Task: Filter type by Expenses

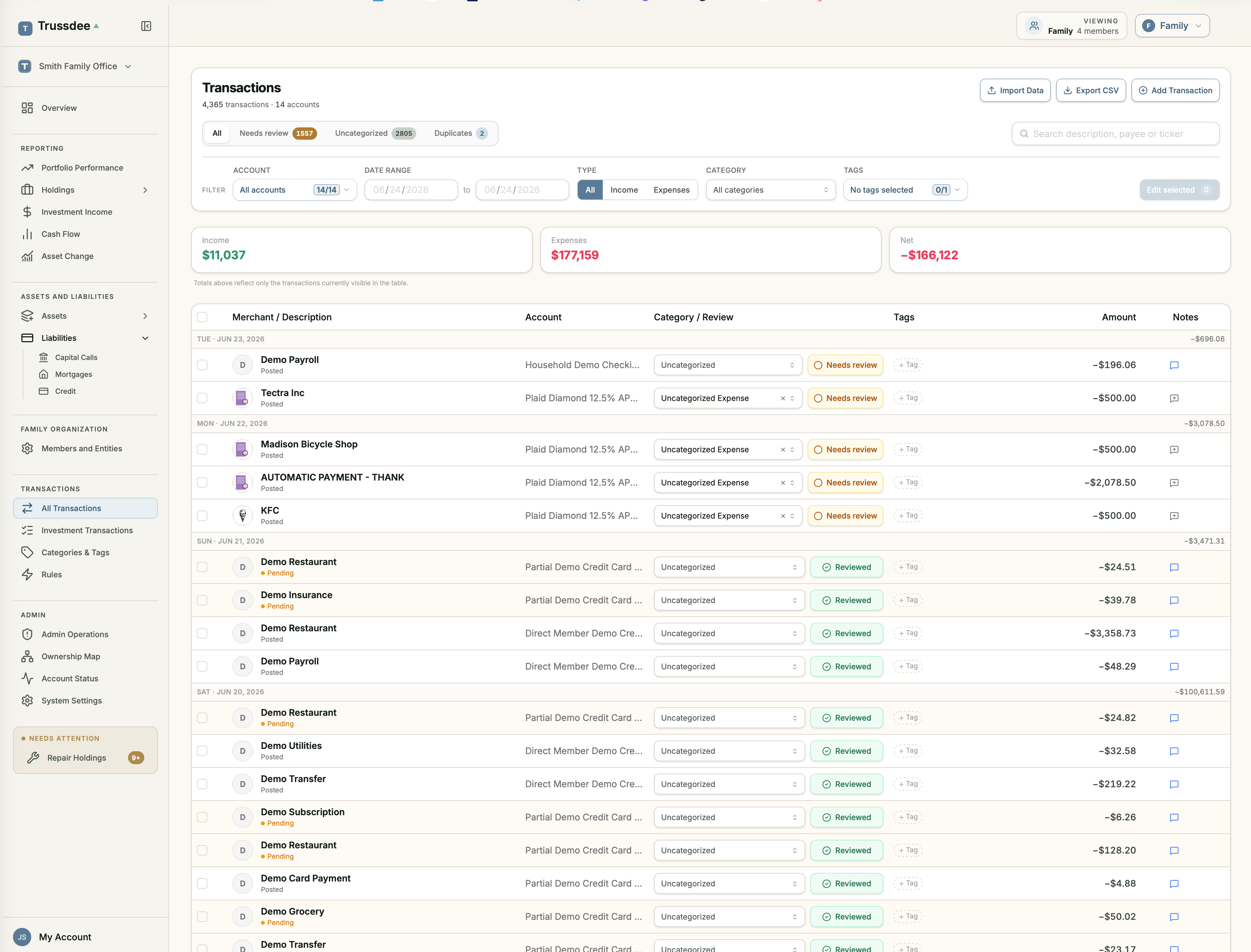Action: pos(671,190)
